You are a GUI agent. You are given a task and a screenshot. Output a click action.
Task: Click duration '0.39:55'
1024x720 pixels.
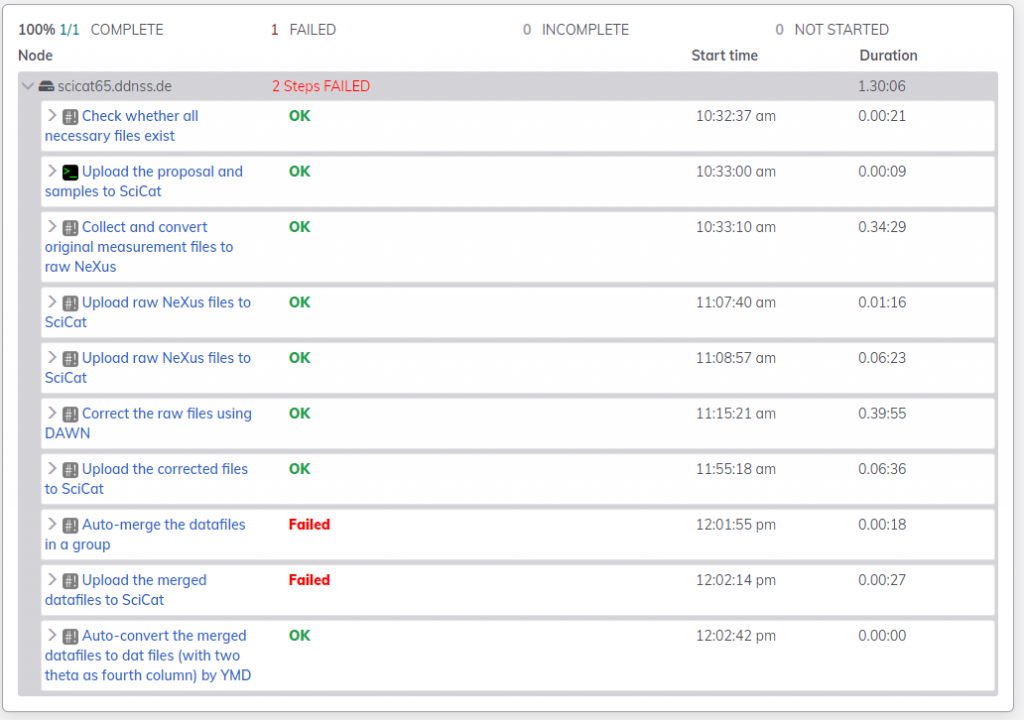[882, 414]
